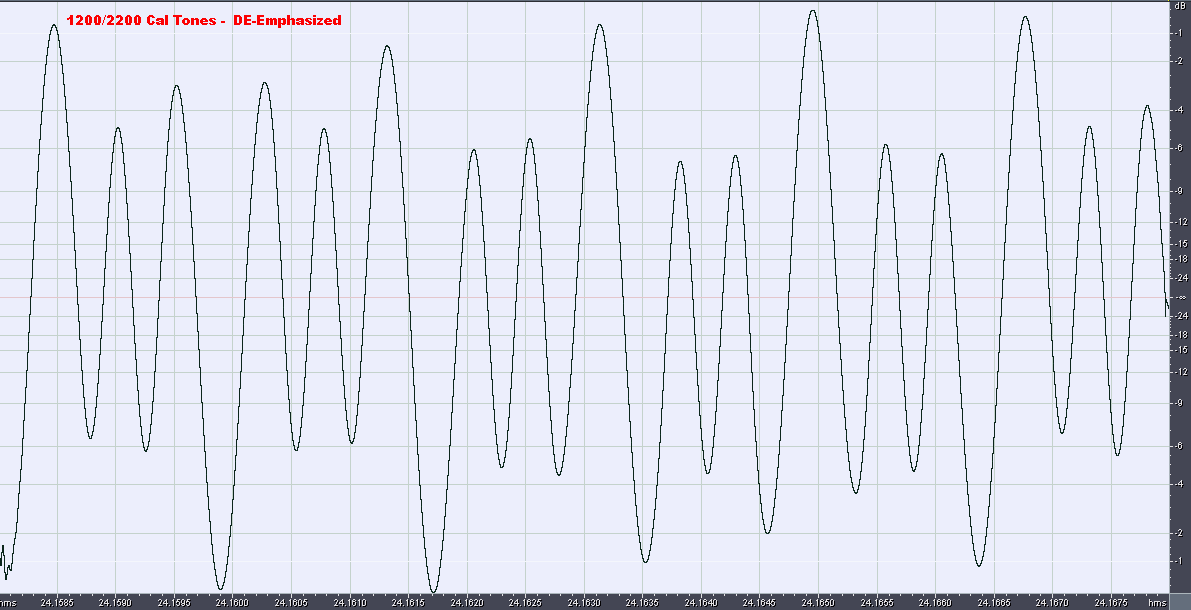The height and width of the screenshot is (610, 1191).
Task: Click the 24.1665 time ruler label
Action: 994,603
